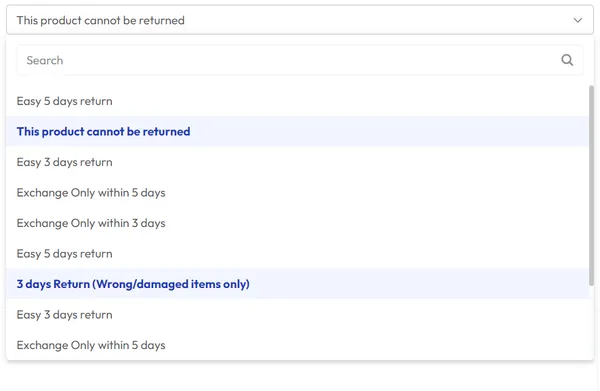Viewport: 600px width, 391px height.
Task: Select 'Easy 5 days return' directly below Search
Action: tap(297, 101)
